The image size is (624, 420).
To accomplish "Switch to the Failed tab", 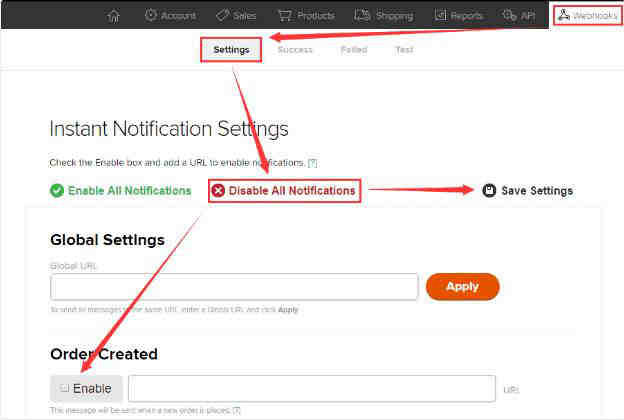I will pyautogui.click(x=354, y=50).
